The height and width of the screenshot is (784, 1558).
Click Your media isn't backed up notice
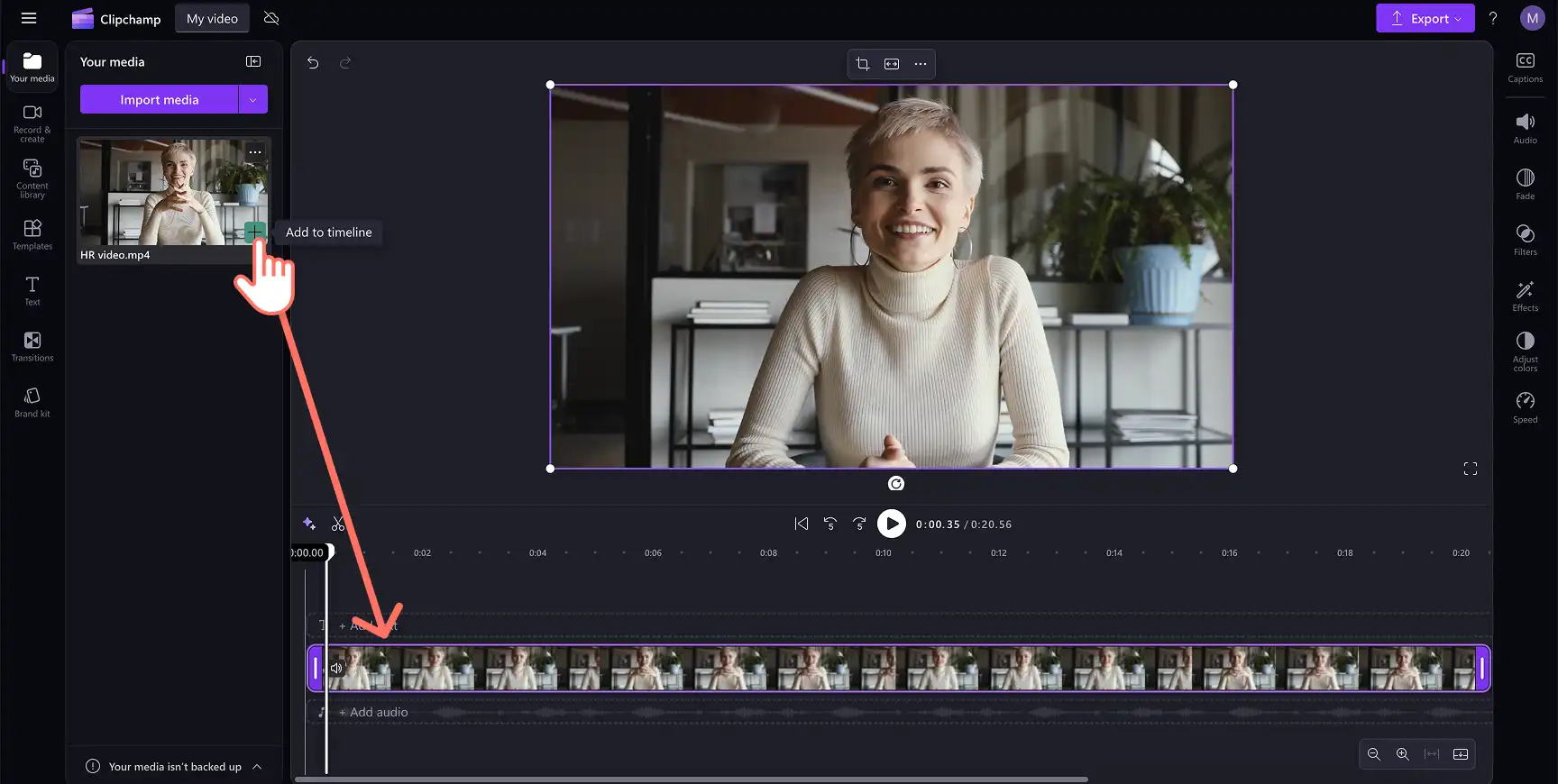(x=175, y=767)
